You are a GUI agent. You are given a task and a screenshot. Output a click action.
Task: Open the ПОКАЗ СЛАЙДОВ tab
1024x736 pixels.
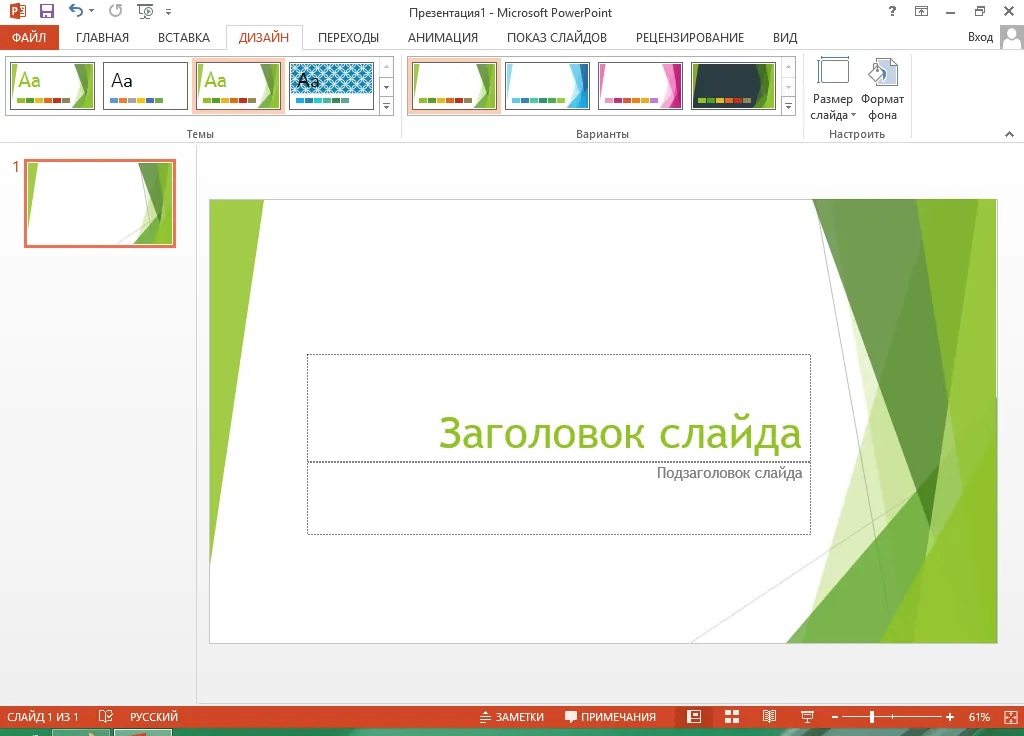(556, 37)
